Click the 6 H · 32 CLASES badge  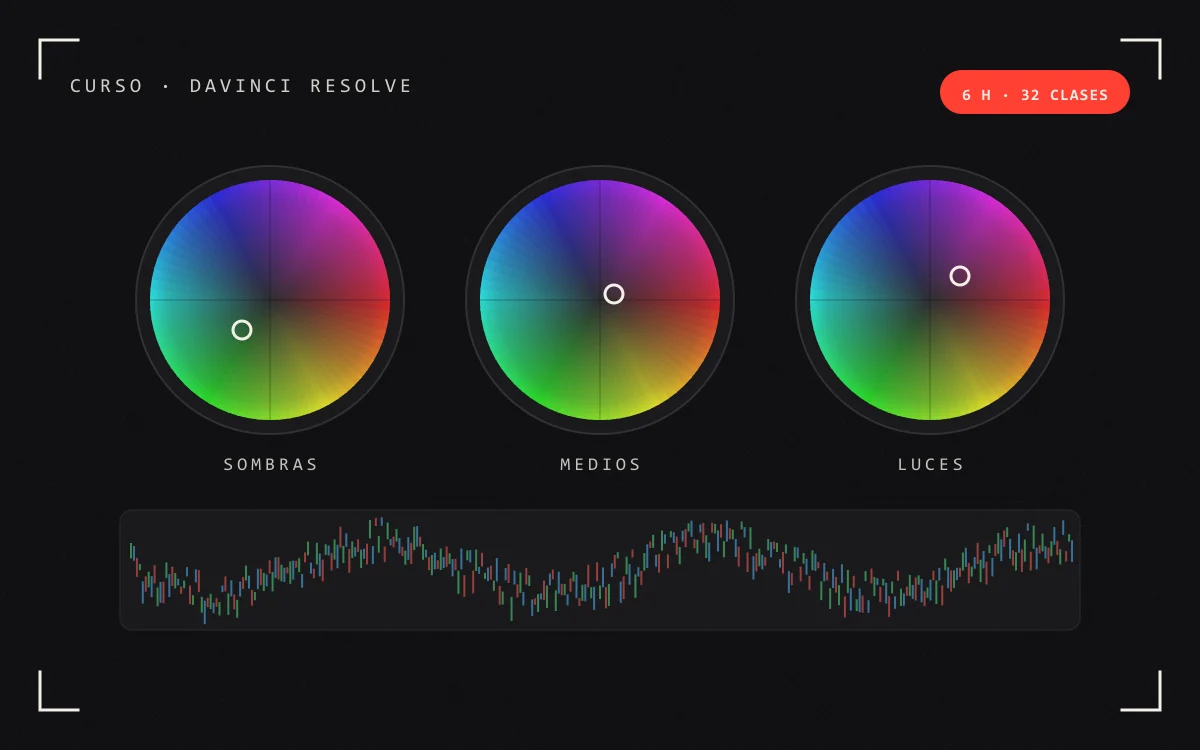click(1035, 92)
